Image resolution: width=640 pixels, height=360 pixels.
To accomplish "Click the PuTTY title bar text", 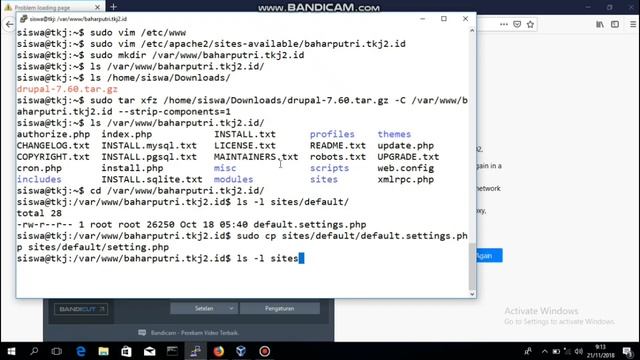I will pos(78,19).
